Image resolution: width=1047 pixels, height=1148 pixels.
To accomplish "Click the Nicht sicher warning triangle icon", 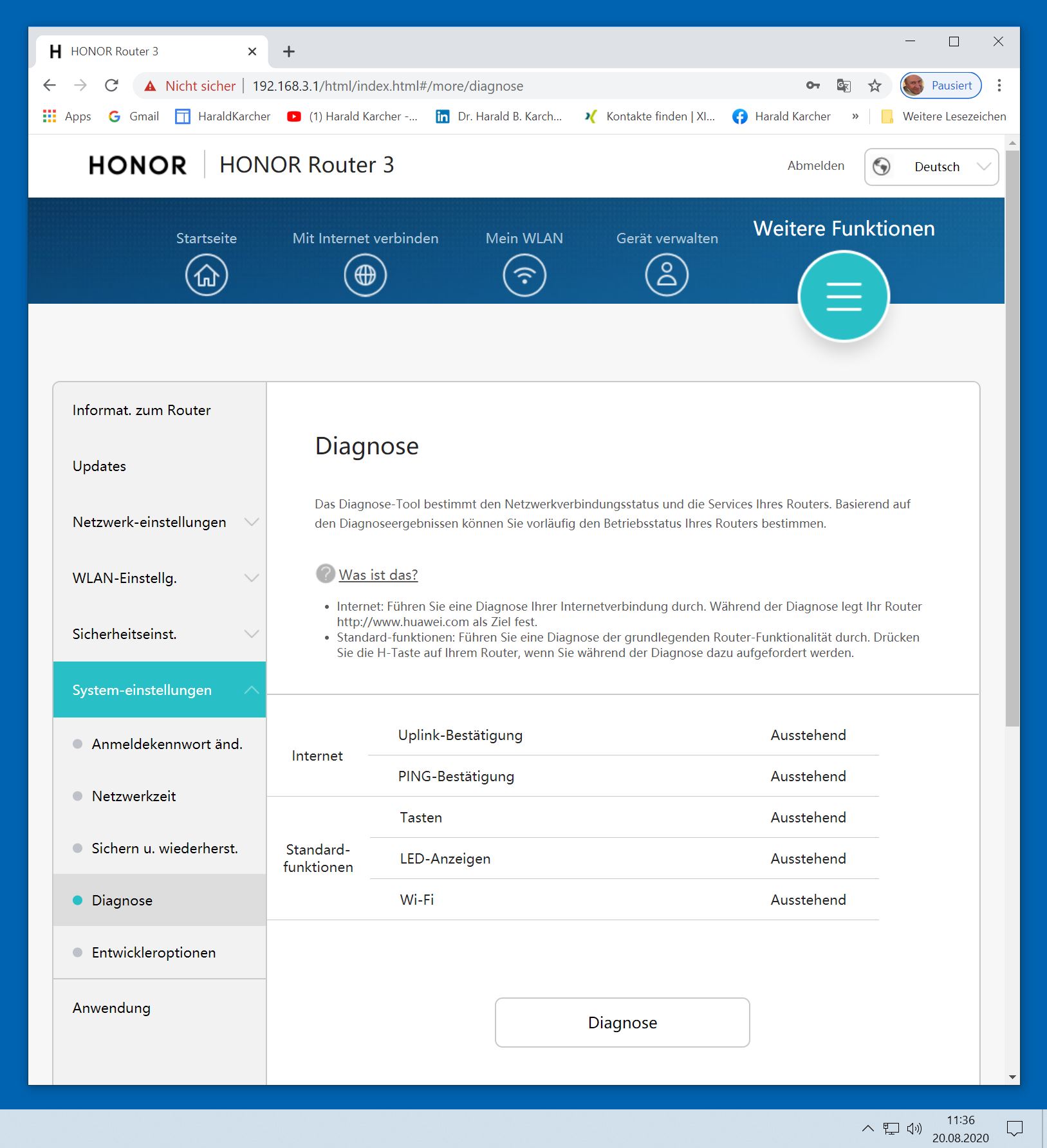I will 150,86.
